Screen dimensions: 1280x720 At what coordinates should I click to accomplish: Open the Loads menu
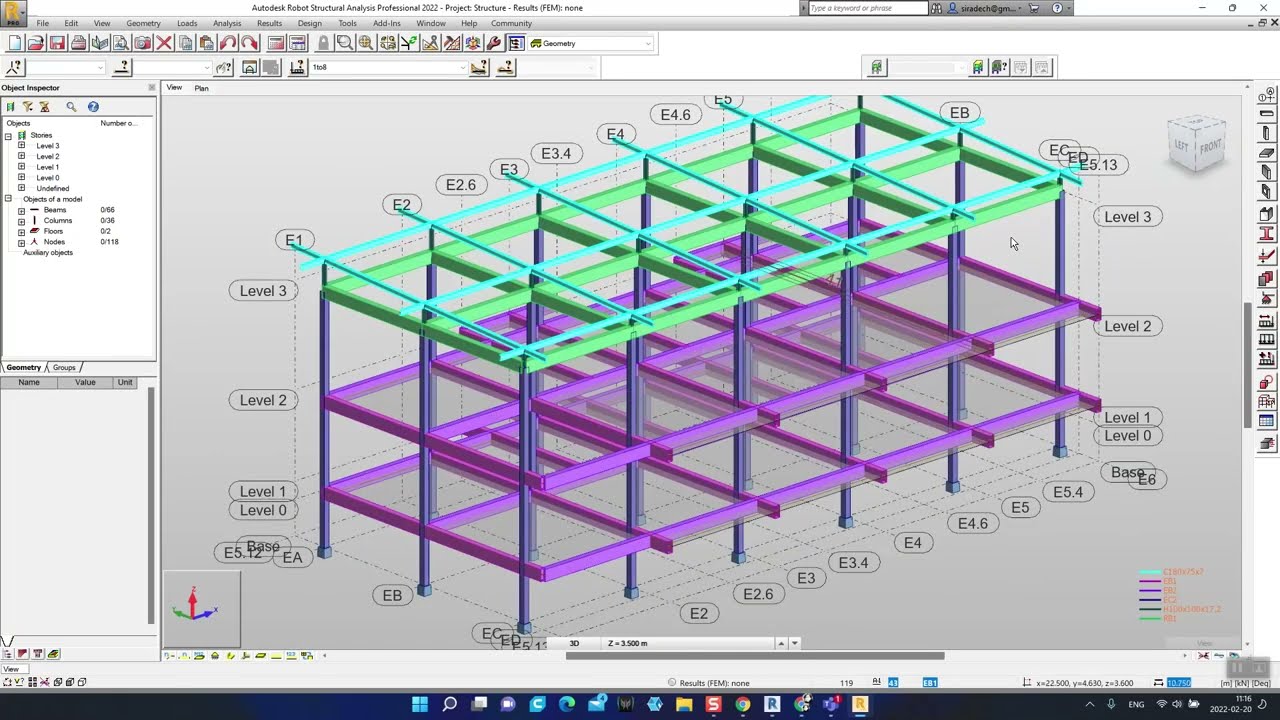tap(187, 23)
